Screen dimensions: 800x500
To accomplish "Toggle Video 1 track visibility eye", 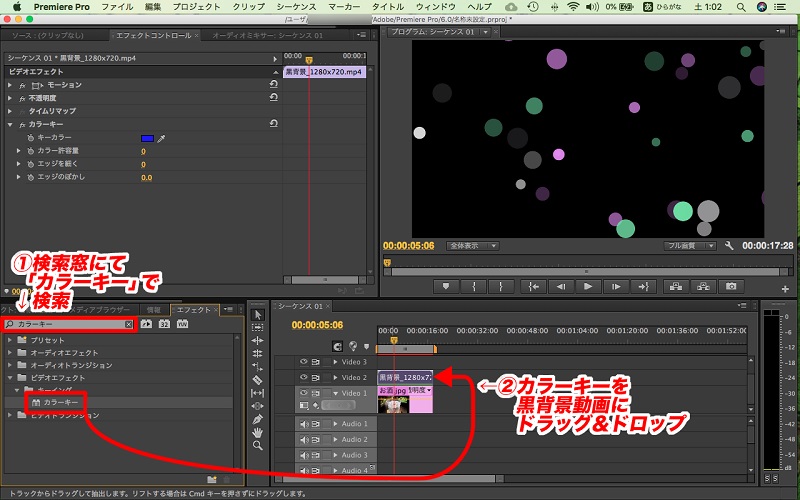I will 304,393.
